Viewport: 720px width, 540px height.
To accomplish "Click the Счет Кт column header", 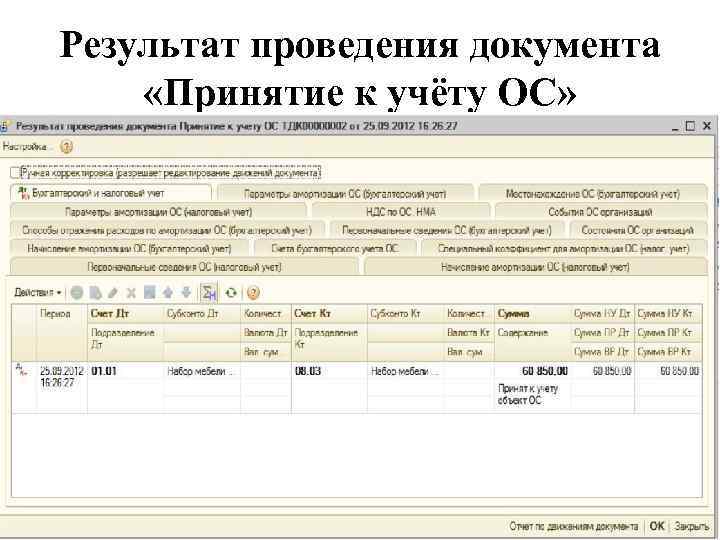I will [329, 314].
